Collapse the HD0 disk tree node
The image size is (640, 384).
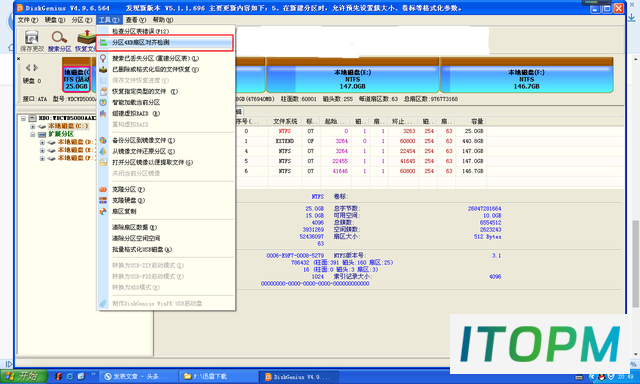coord(23,118)
